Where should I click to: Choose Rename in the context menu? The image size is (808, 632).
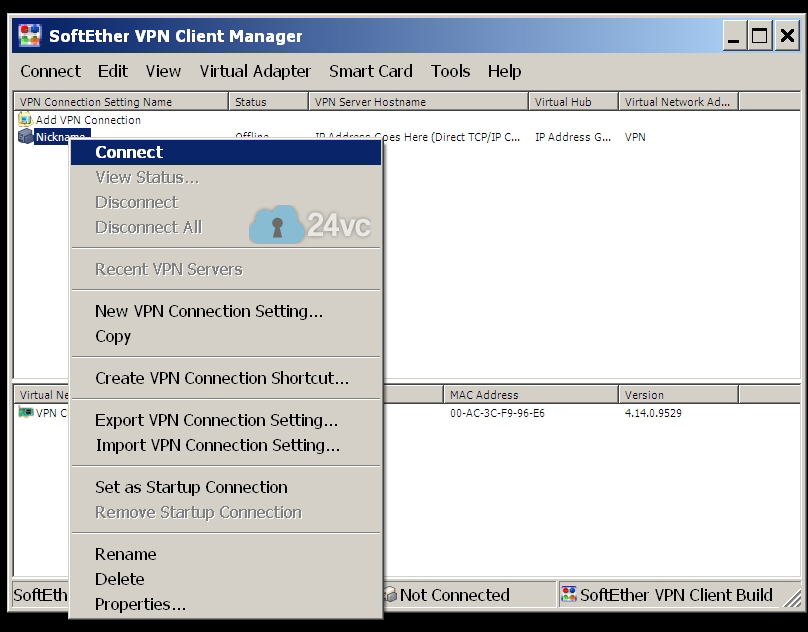(226, 554)
